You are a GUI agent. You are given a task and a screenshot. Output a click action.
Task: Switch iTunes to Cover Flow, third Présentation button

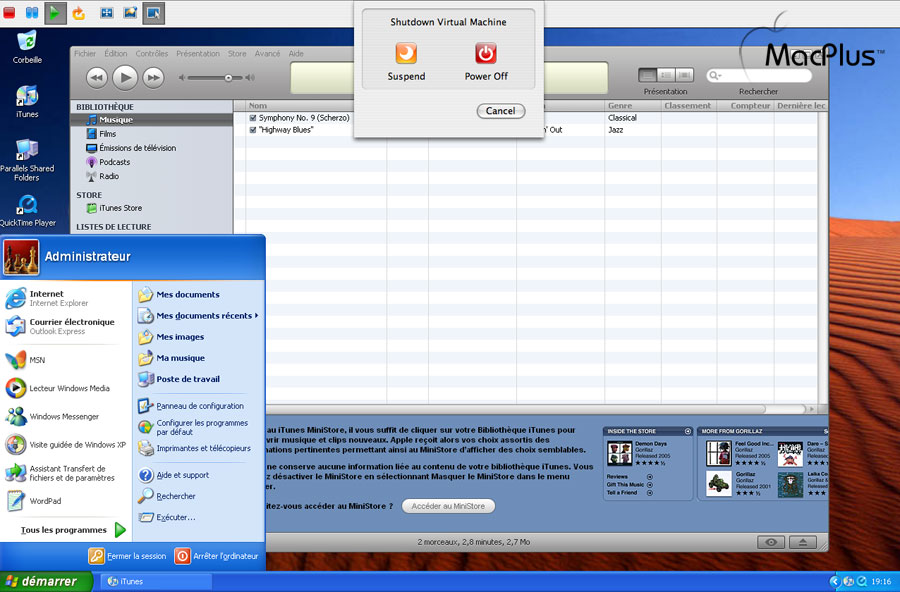684,75
